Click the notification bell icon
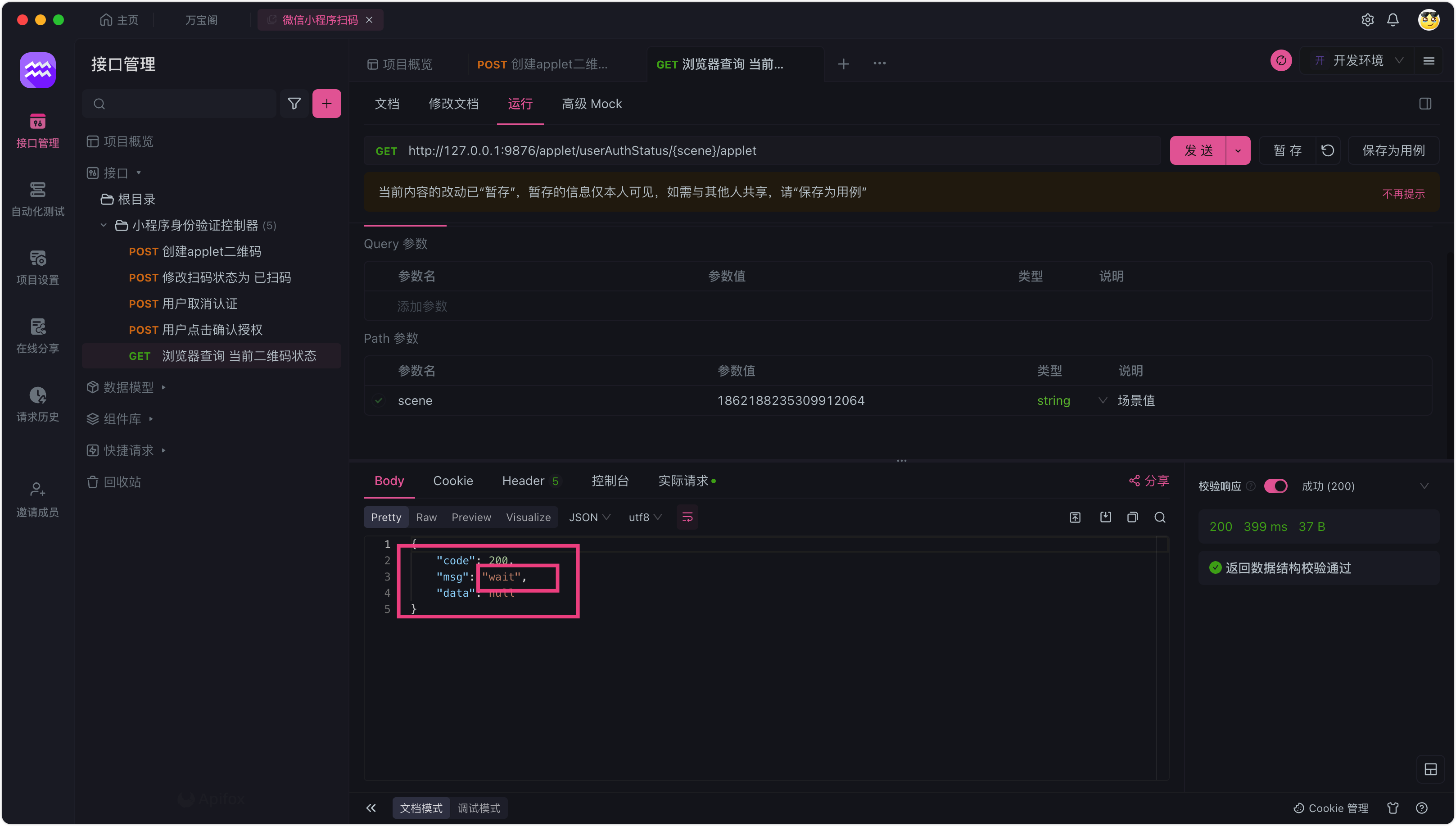 pyautogui.click(x=1393, y=20)
